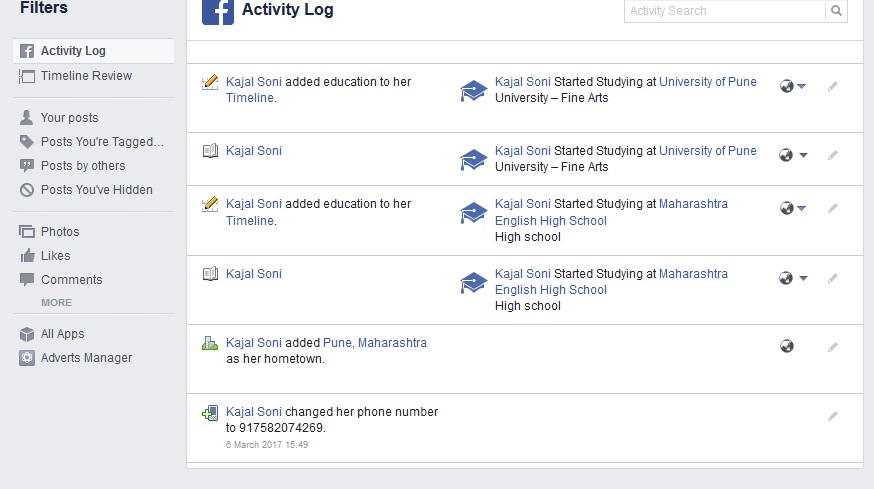Screen dimensions: 874x489
Task: Open All Apps filter
Action: tap(62, 333)
